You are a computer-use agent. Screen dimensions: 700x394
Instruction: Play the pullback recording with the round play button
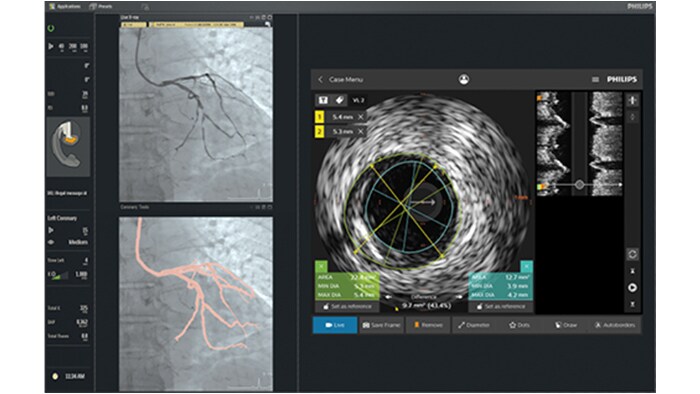(632, 287)
